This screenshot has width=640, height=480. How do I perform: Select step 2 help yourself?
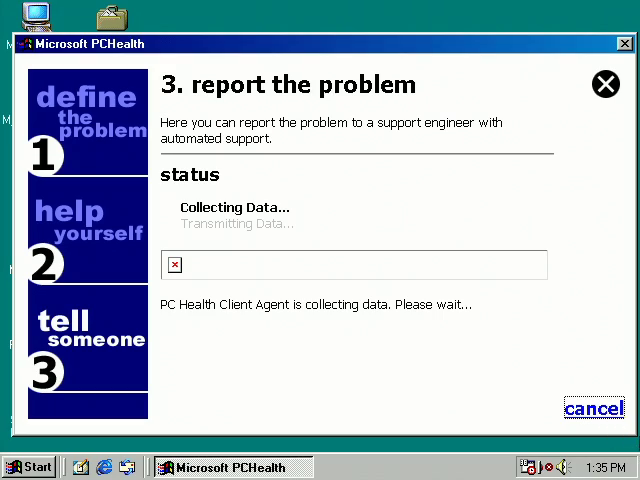[88, 231]
